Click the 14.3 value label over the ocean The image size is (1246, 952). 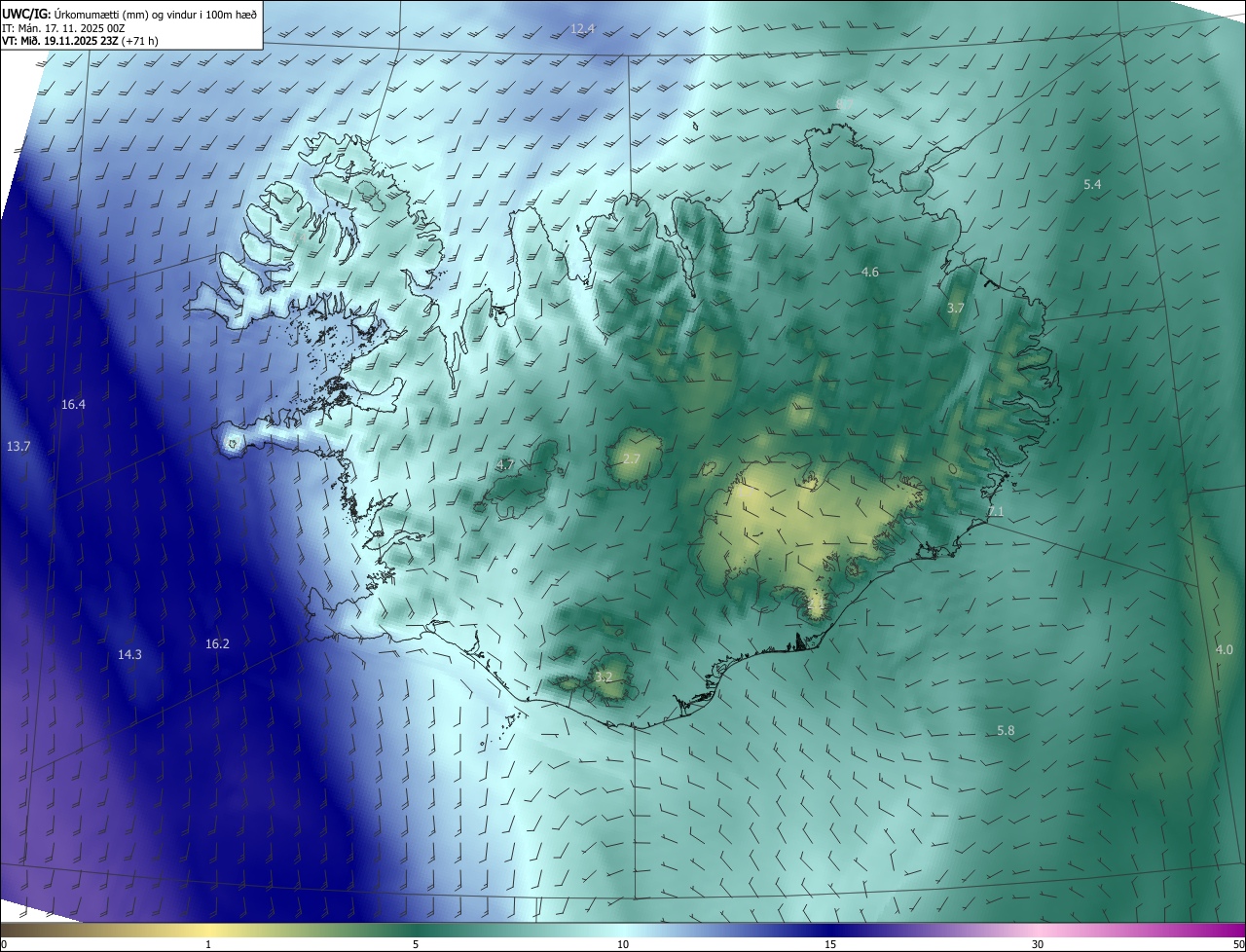129,654
